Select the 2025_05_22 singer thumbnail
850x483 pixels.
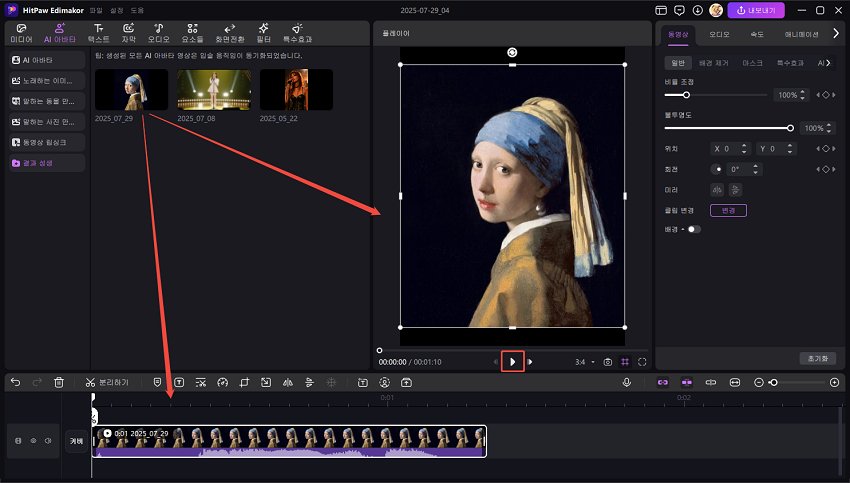297,89
